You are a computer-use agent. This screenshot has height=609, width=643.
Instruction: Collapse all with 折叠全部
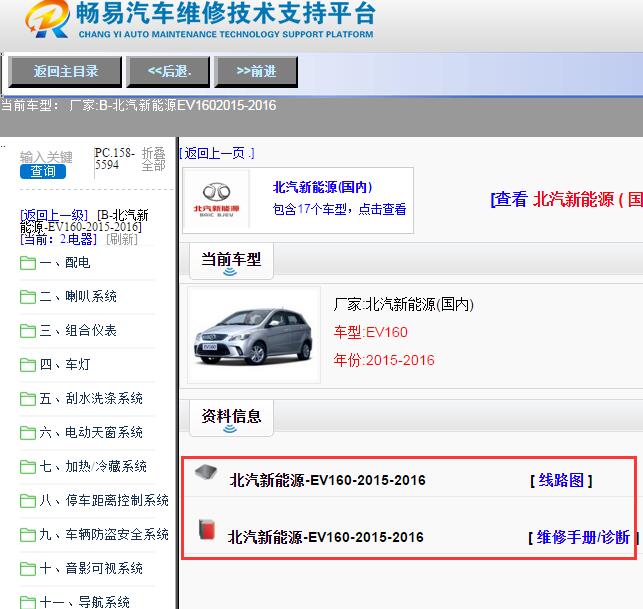[x=154, y=159]
